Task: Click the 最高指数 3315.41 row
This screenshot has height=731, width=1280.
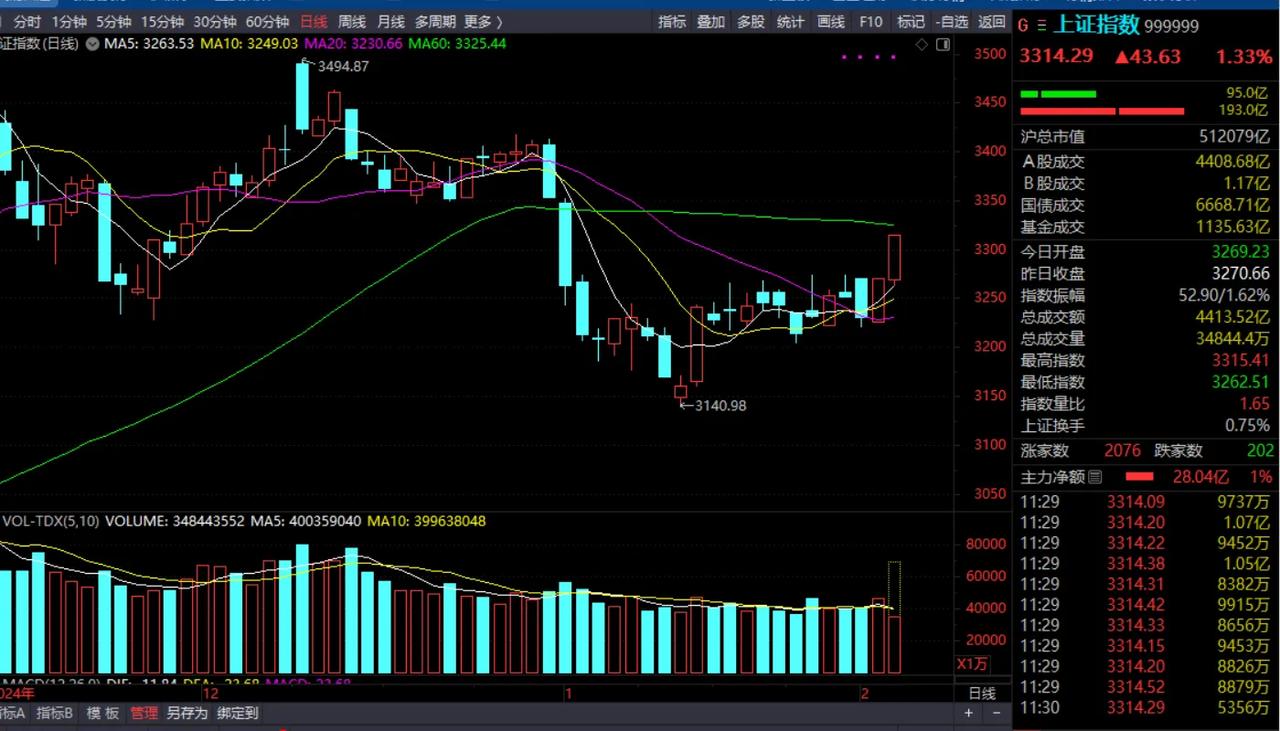Action: click(1145, 360)
